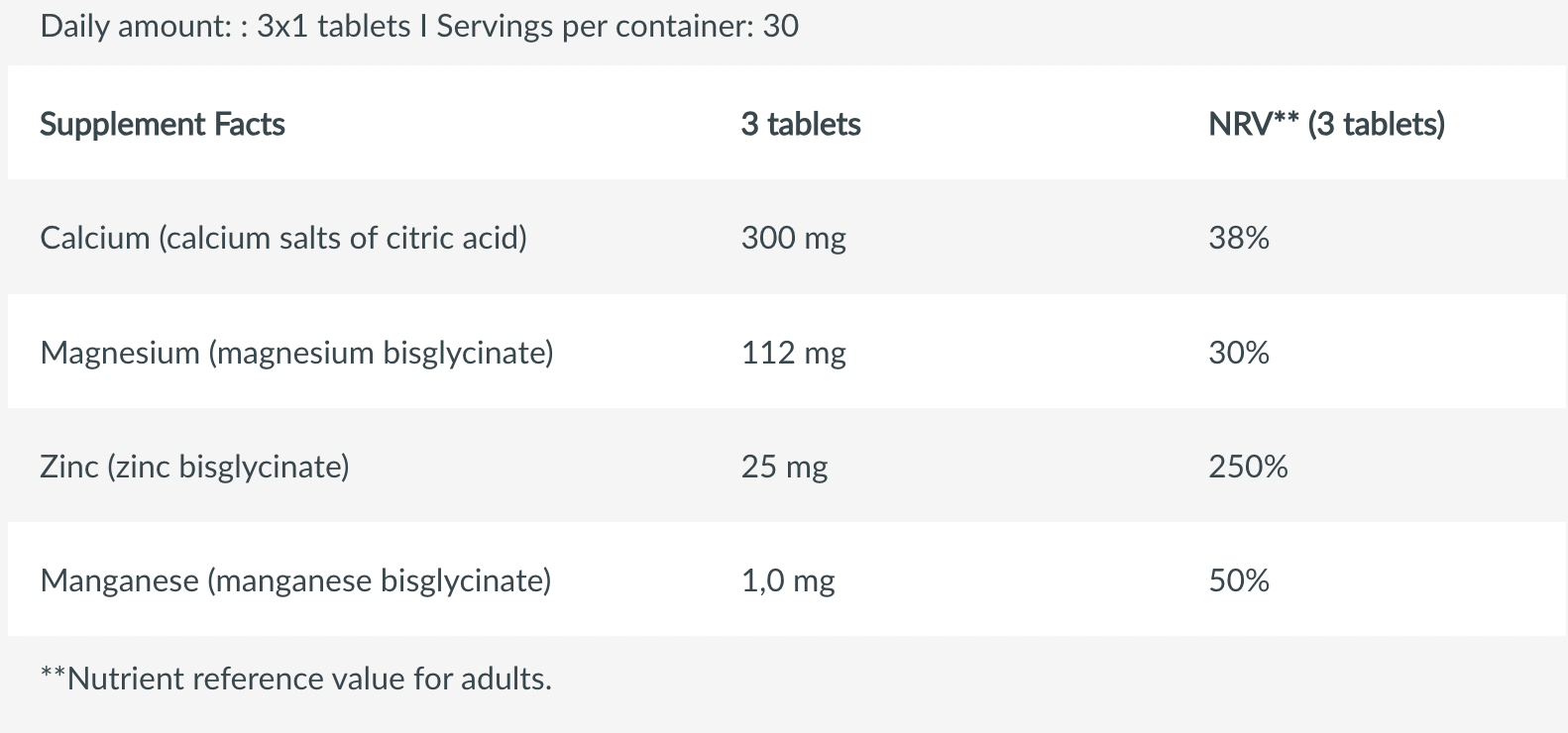
Task: Select the 112 mg magnesium amount
Action: [x=794, y=353]
